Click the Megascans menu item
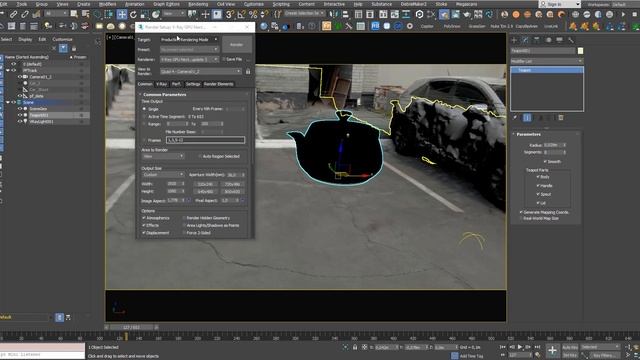The width and height of the screenshot is (640, 360). (x=467, y=4)
